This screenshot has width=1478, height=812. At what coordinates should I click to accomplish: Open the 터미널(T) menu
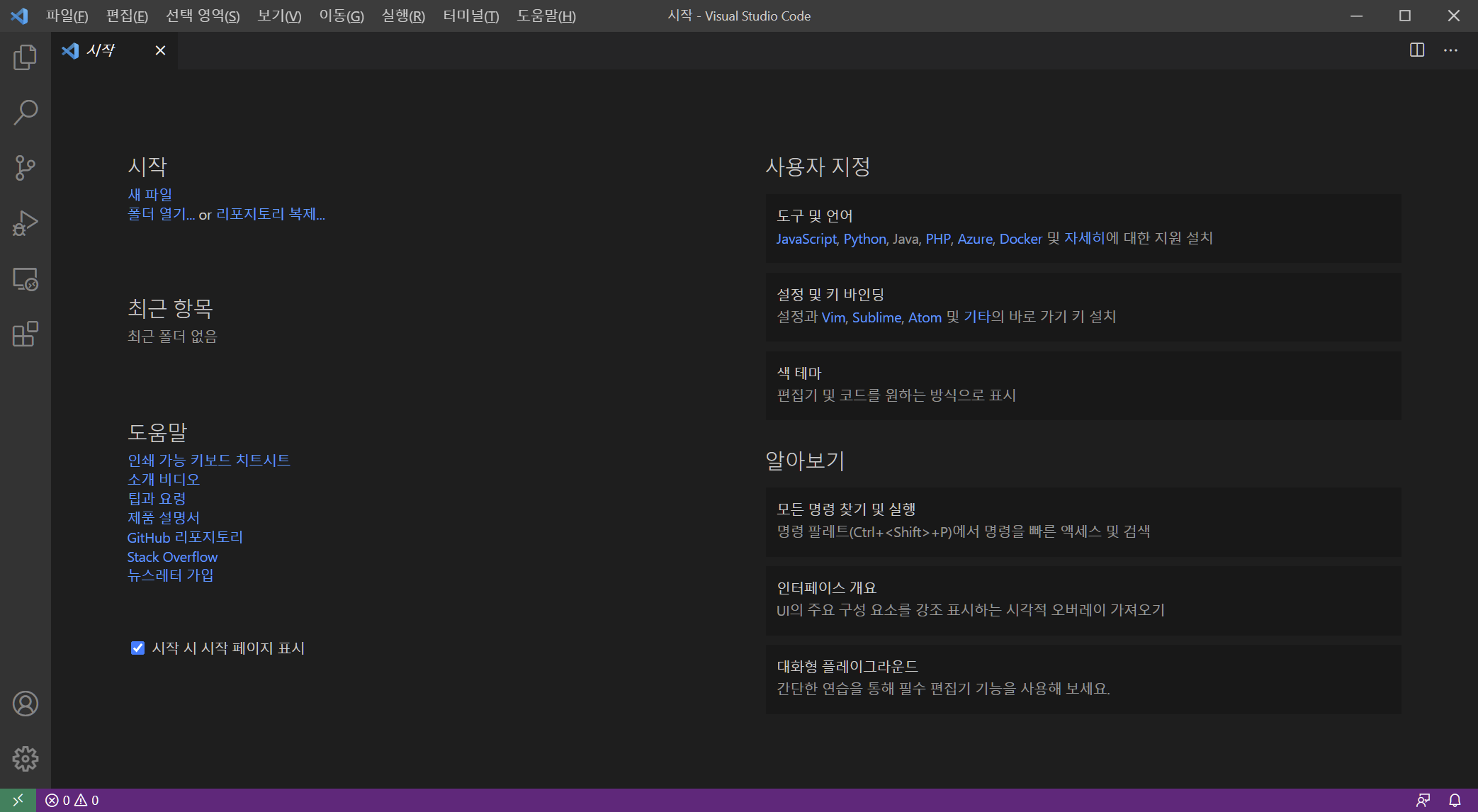(470, 16)
